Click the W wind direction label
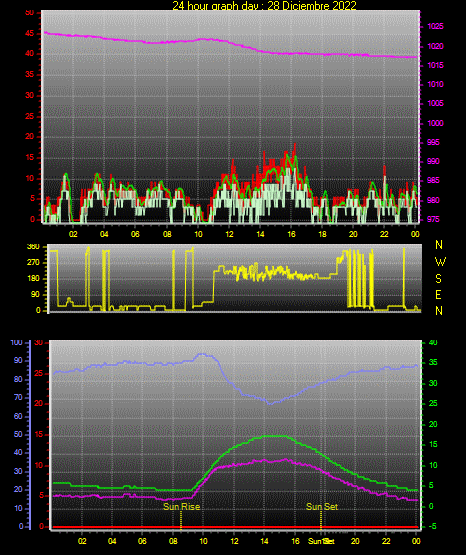 point(440,262)
